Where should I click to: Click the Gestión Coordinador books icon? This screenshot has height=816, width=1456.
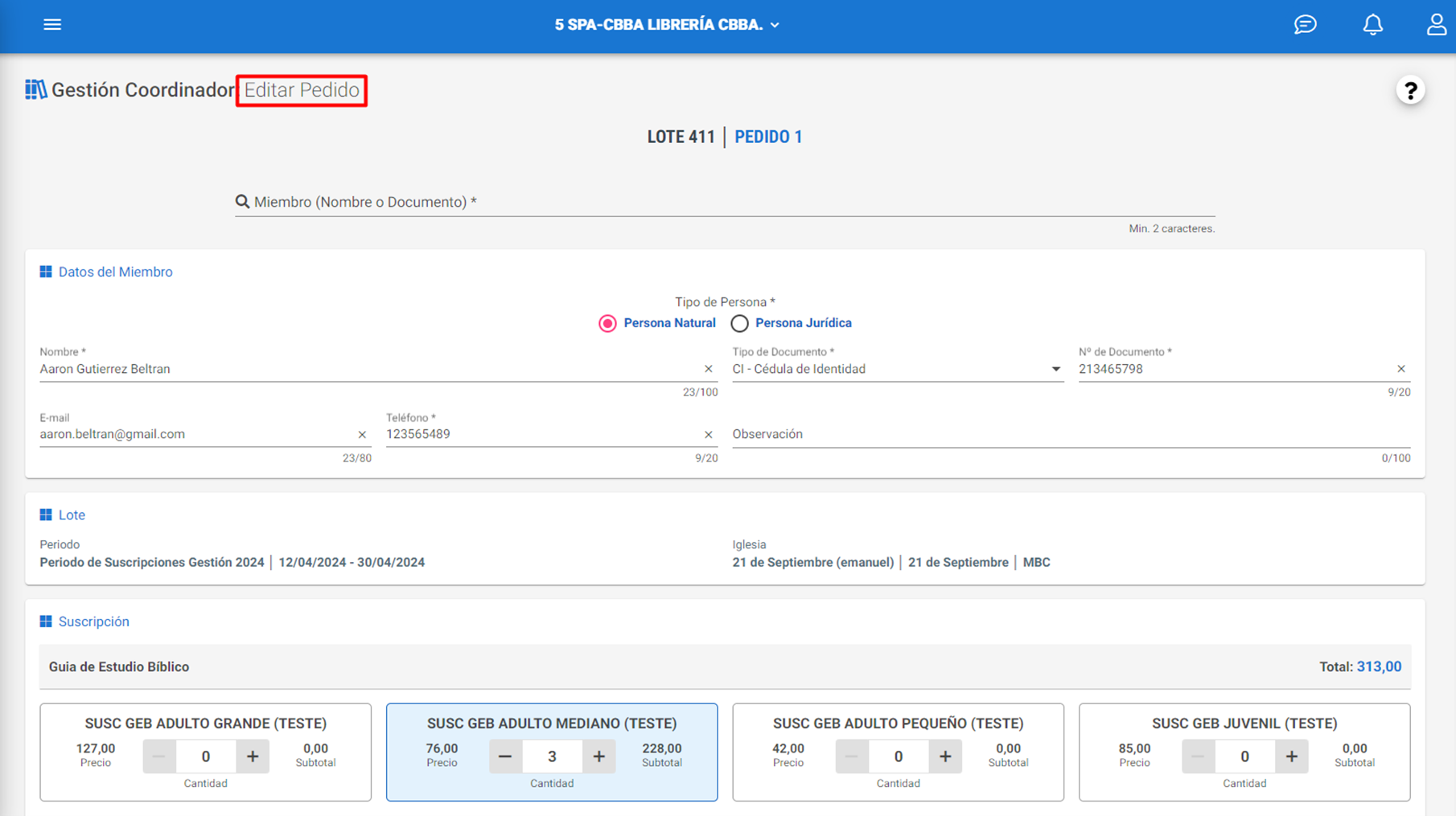click(x=35, y=89)
